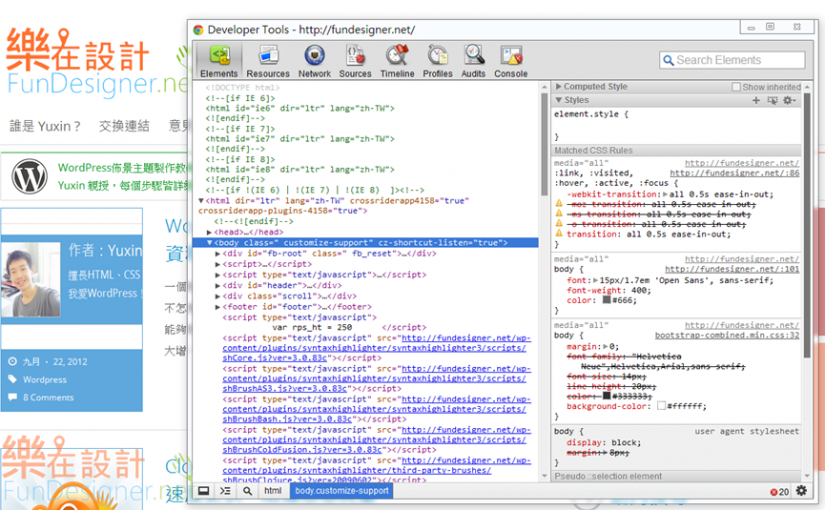
Task: Click the #666 color swatch
Action: pos(606,300)
